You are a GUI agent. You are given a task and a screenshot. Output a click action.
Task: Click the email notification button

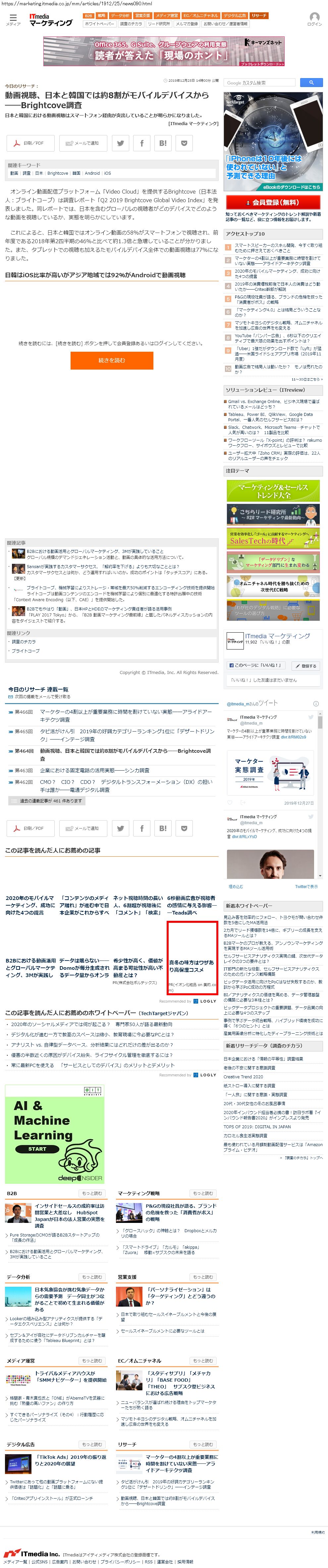tap(83, 143)
